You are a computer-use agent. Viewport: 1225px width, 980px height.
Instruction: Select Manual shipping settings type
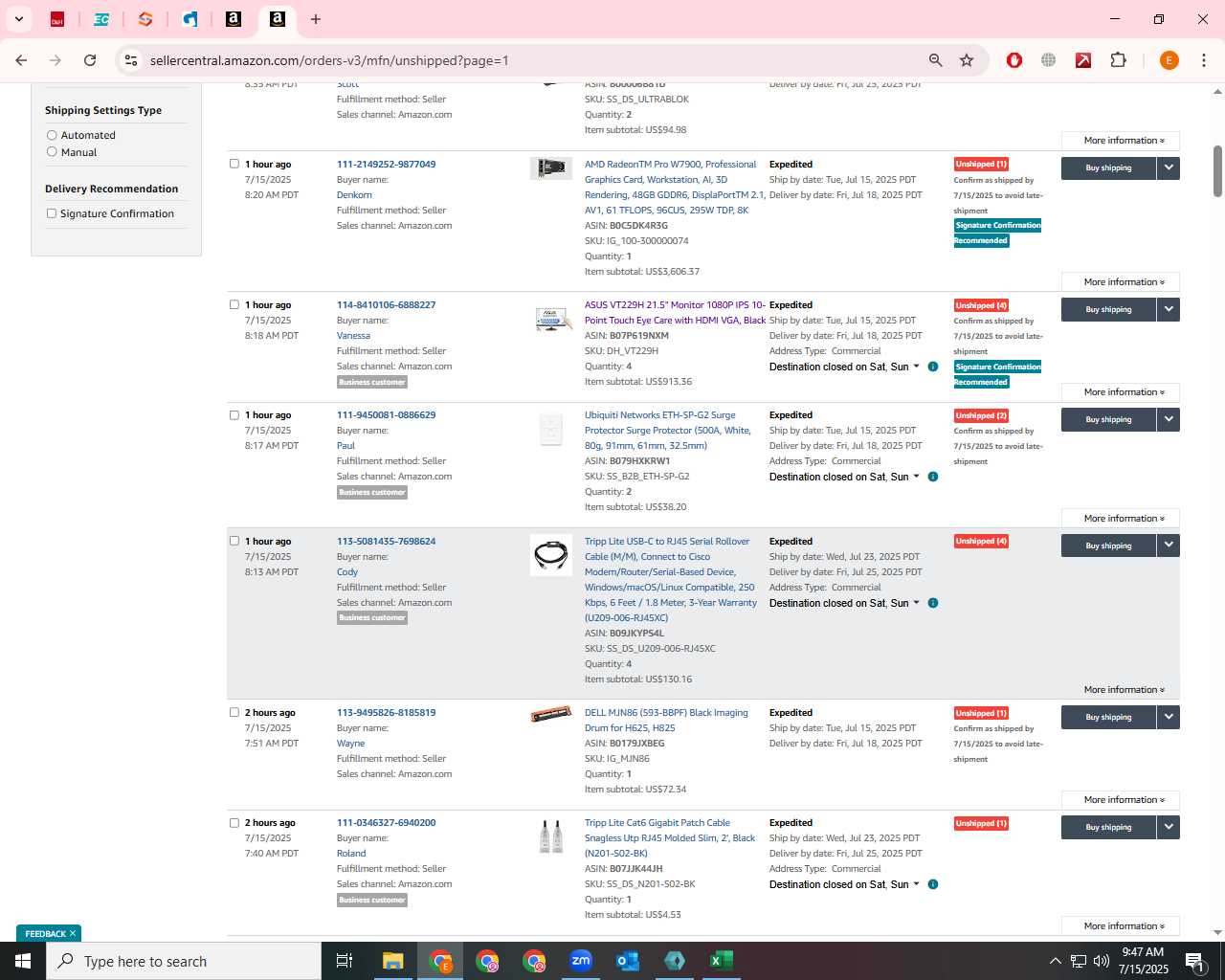tap(52, 151)
